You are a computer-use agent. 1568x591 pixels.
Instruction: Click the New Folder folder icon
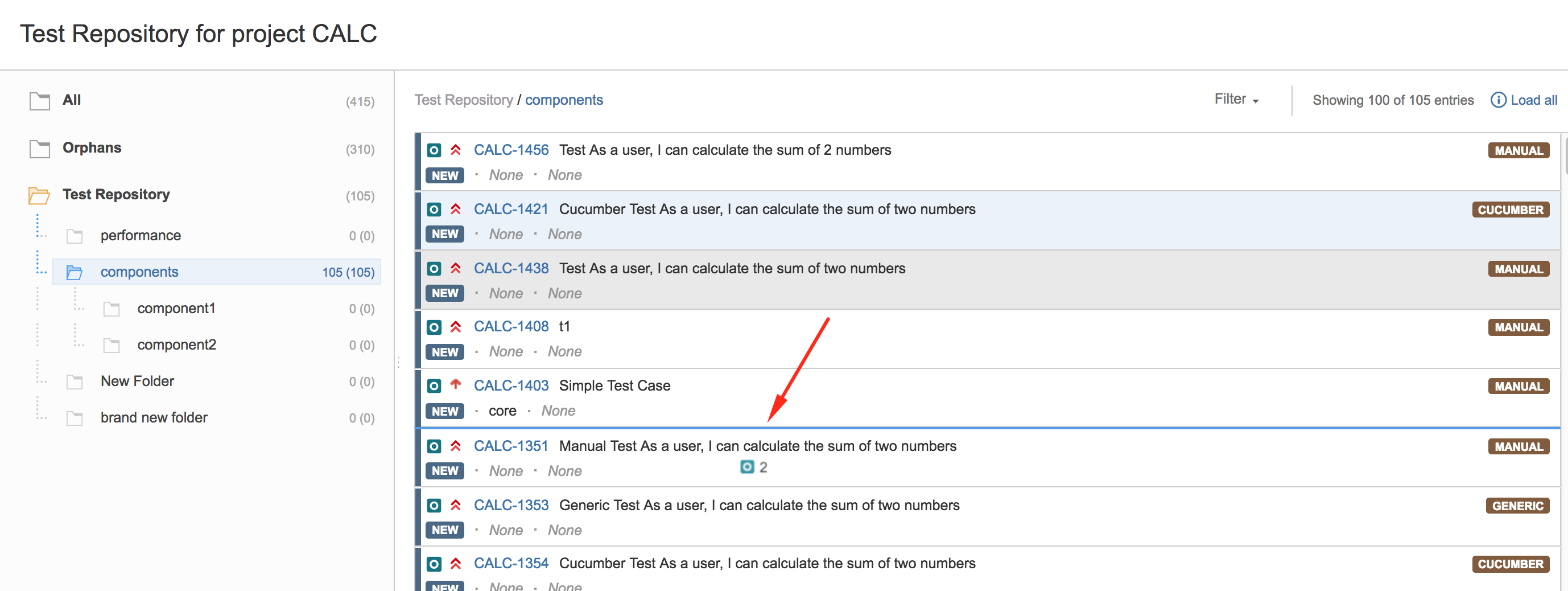(75, 382)
